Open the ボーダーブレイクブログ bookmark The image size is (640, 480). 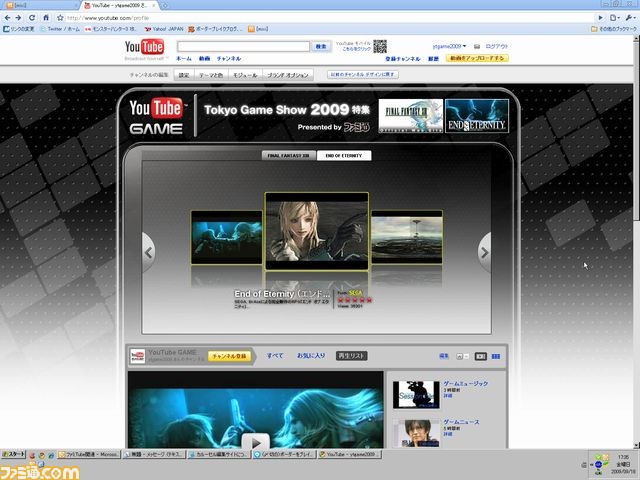click(215, 29)
